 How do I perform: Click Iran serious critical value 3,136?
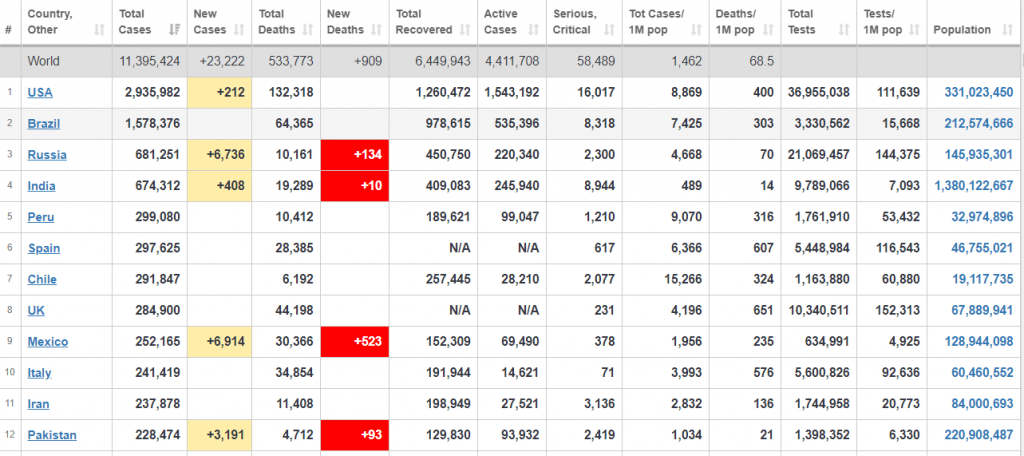coord(598,404)
